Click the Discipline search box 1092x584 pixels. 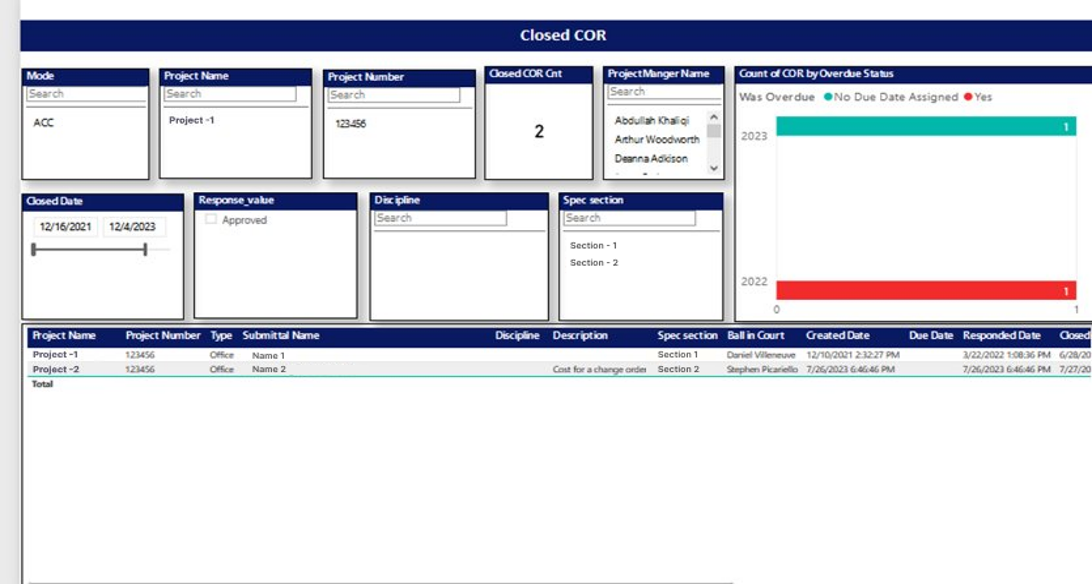click(x=440, y=218)
